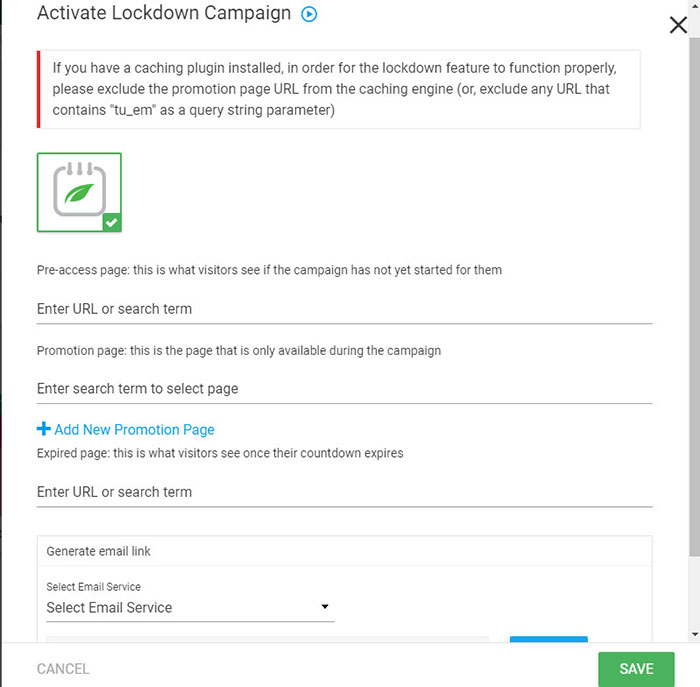This screenshot has height=687, width=700.
Task: Focus the Expired page URL field
Action: 344,492
